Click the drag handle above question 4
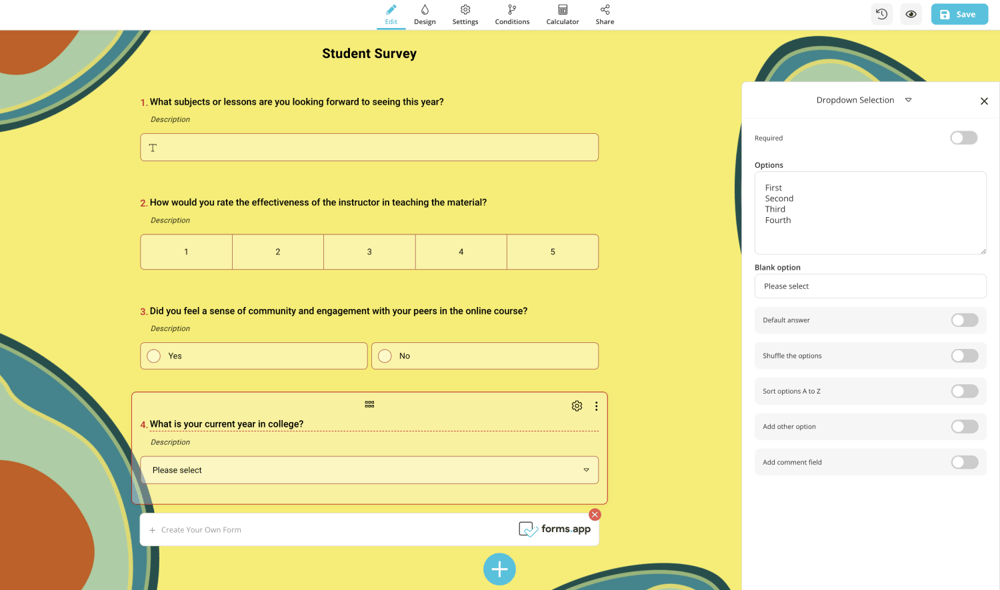The image size is (1000, 590). (369, 404)
